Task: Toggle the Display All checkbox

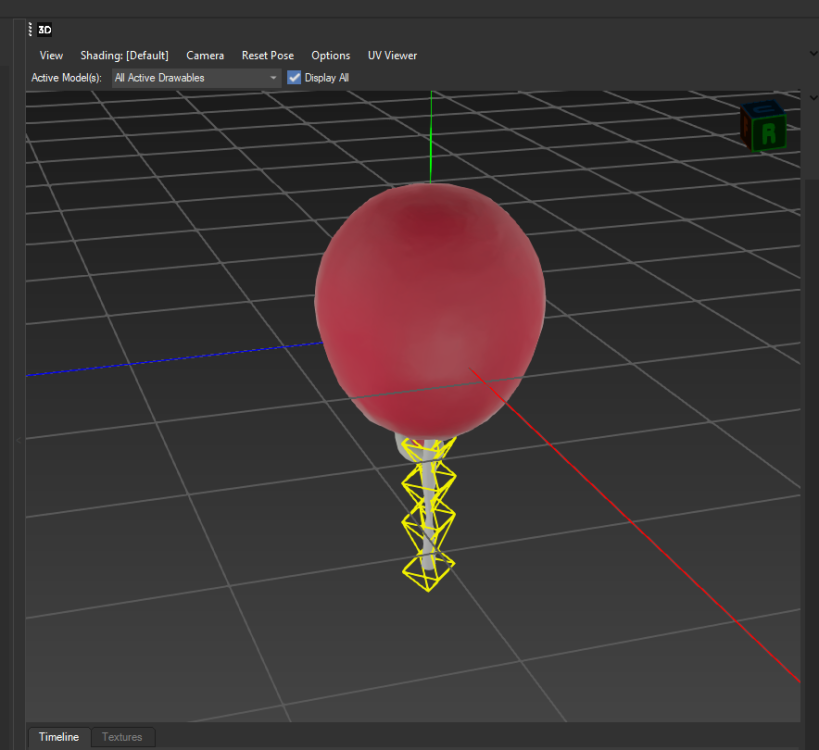Action: [294, 77]
